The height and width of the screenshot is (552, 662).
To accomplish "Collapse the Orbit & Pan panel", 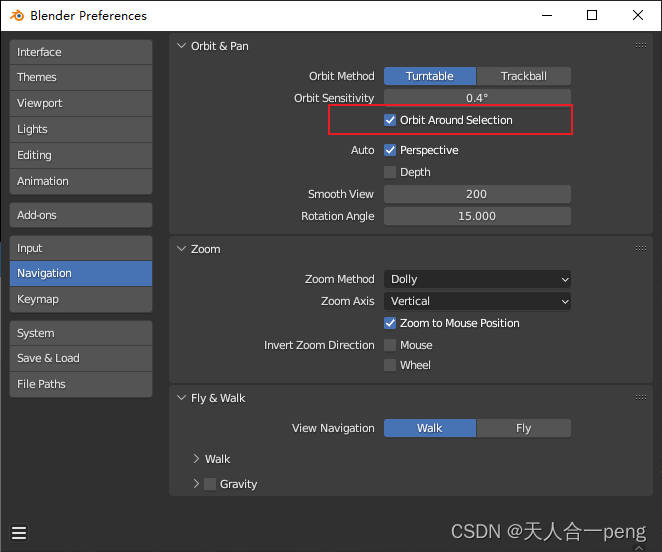I will (182, 46).
